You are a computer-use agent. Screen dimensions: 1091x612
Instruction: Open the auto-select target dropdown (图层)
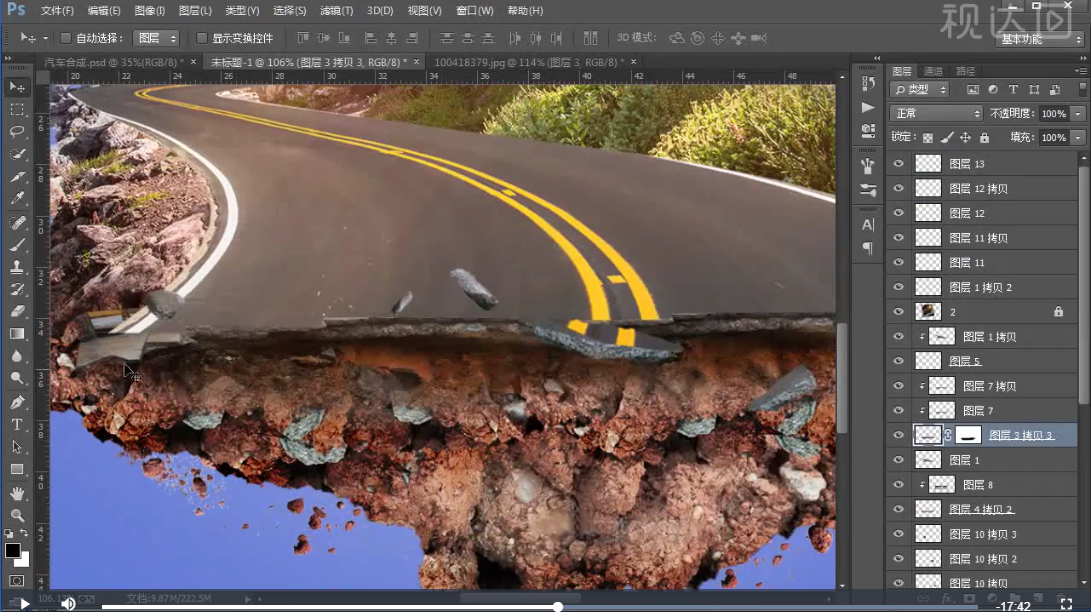[157, 38]
